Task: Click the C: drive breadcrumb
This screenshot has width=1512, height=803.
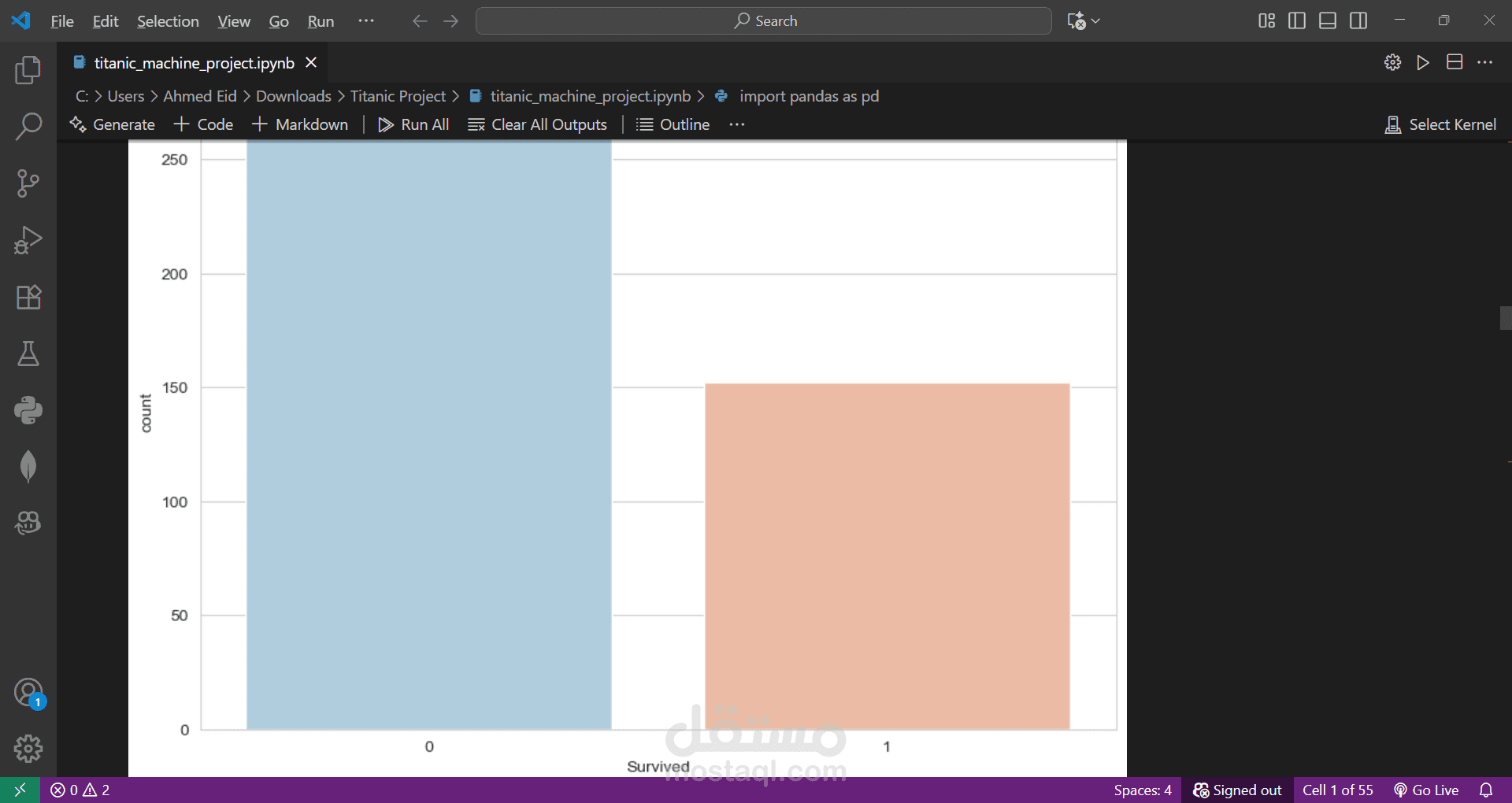Action: (x=82, y=96)
